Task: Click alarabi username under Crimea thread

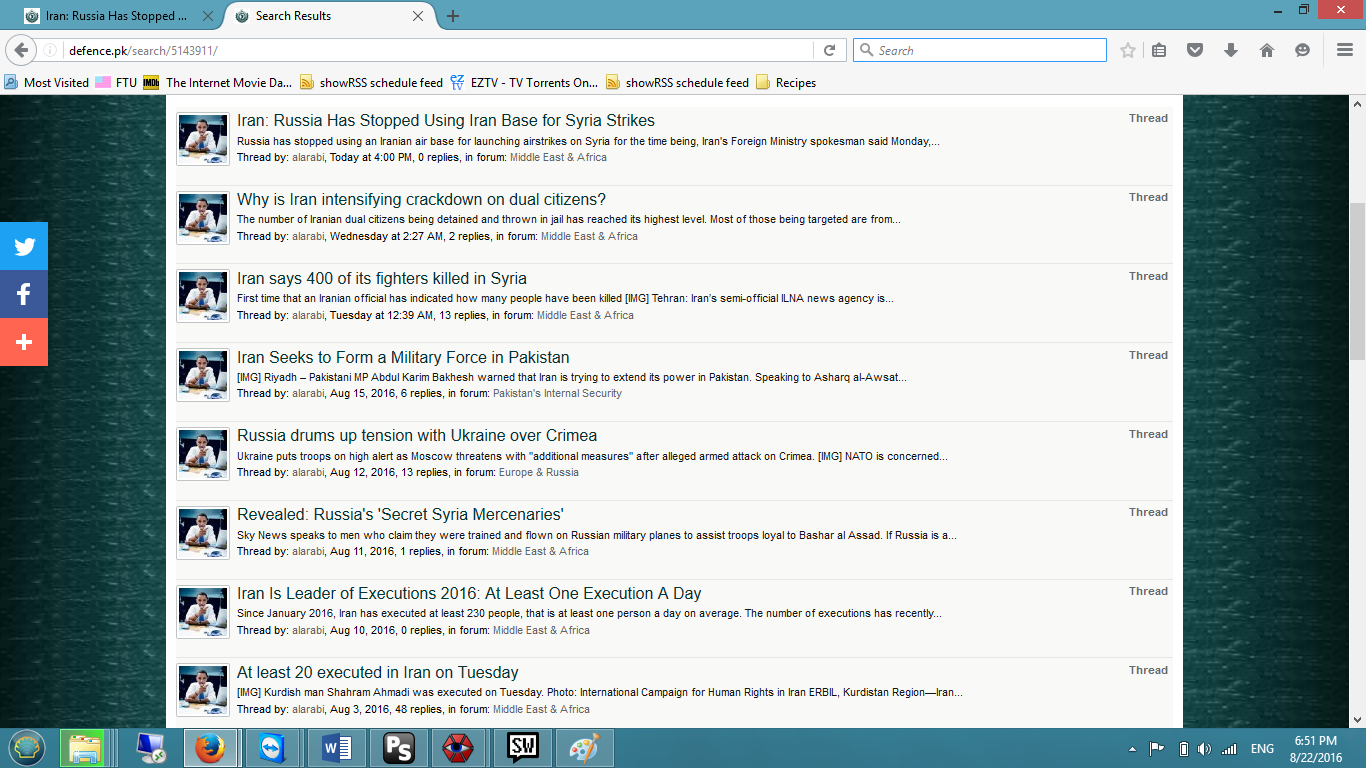Action: coord(308,473)
